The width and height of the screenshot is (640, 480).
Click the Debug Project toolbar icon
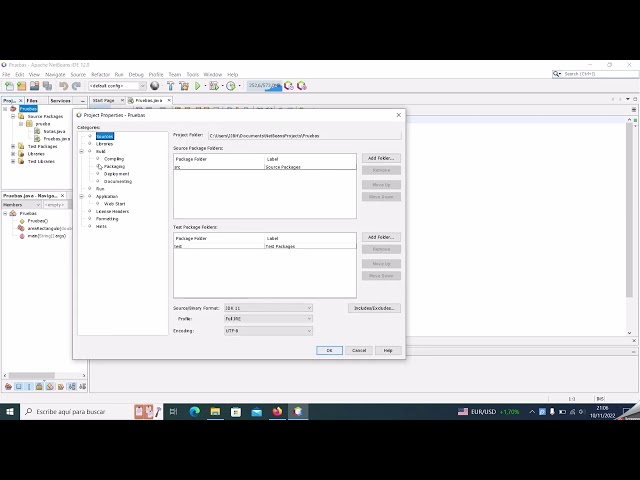pyautogui.click(x=213, y=86)
